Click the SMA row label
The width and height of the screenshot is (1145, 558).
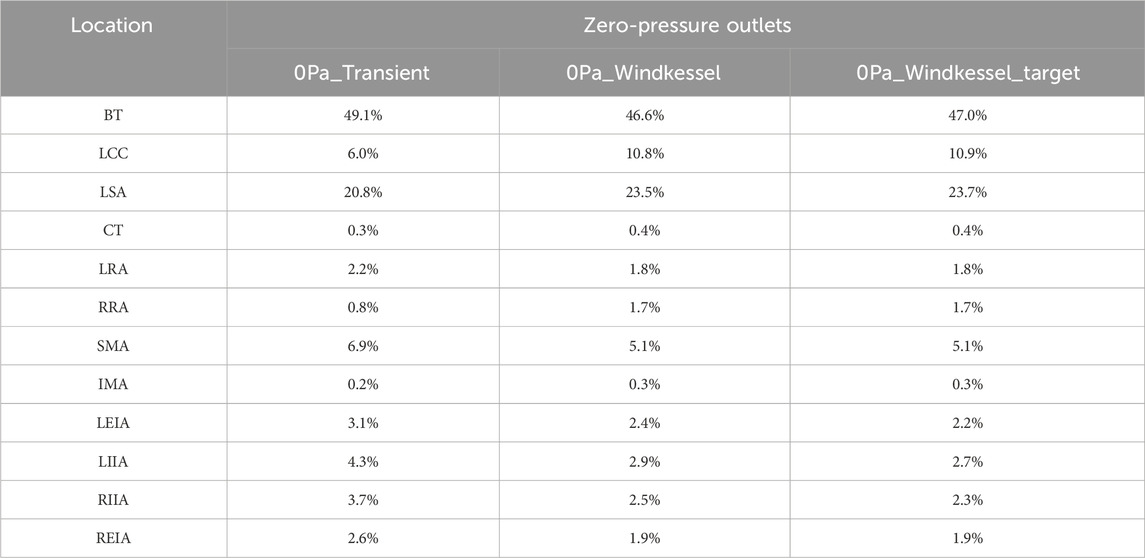point(111,346)
